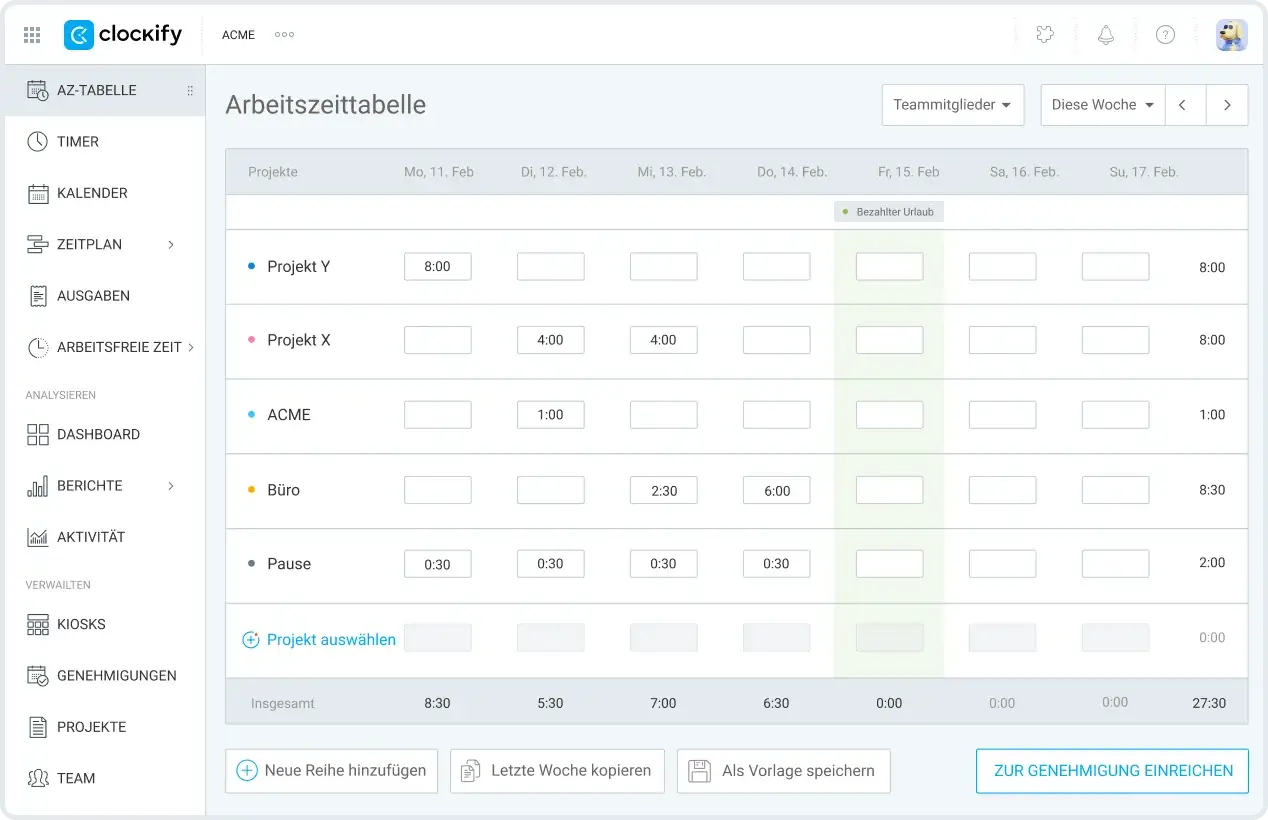Screen dimensions: 1268x820
Task: Open the notifications bell
Action: (x=1105, y=35)
